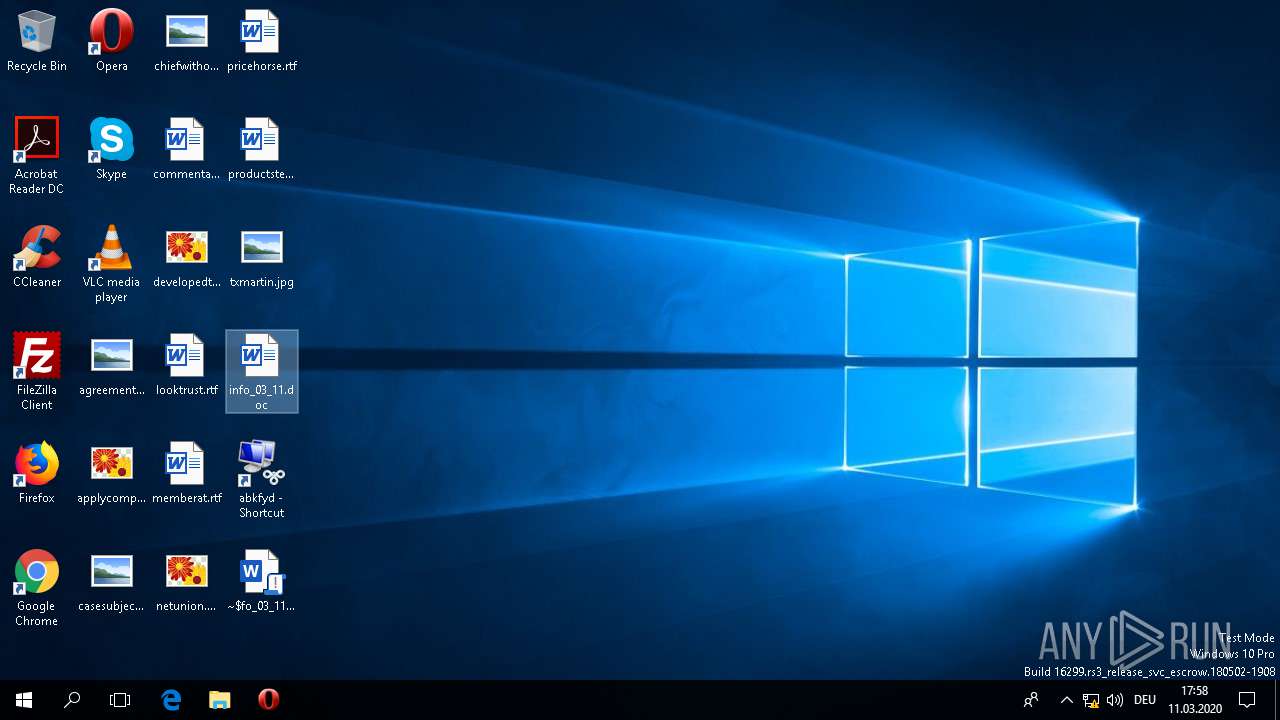Open Task View on taskbar
Image resolution: width=1280 pixels, height=720 pixels.
point(120,700)
